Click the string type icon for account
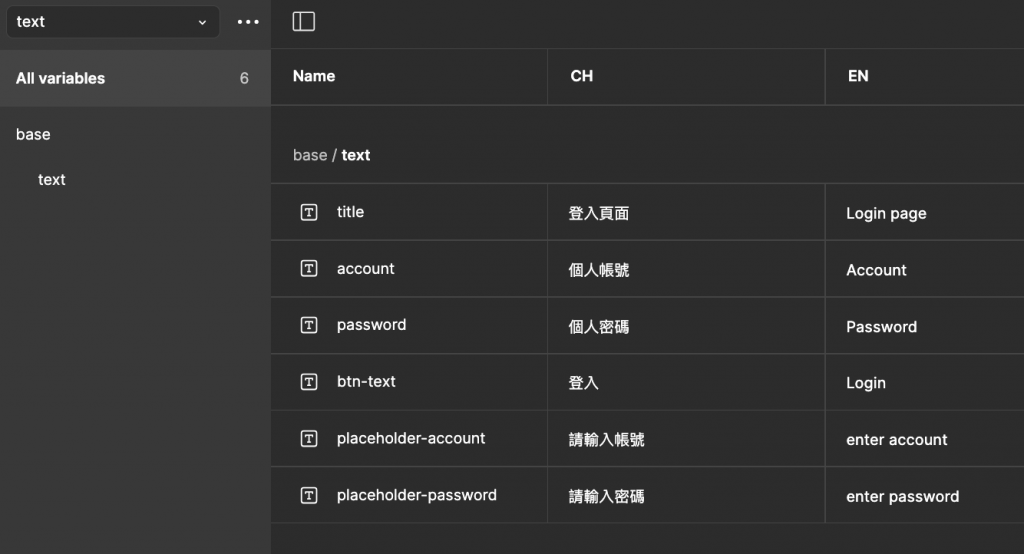 309,269
